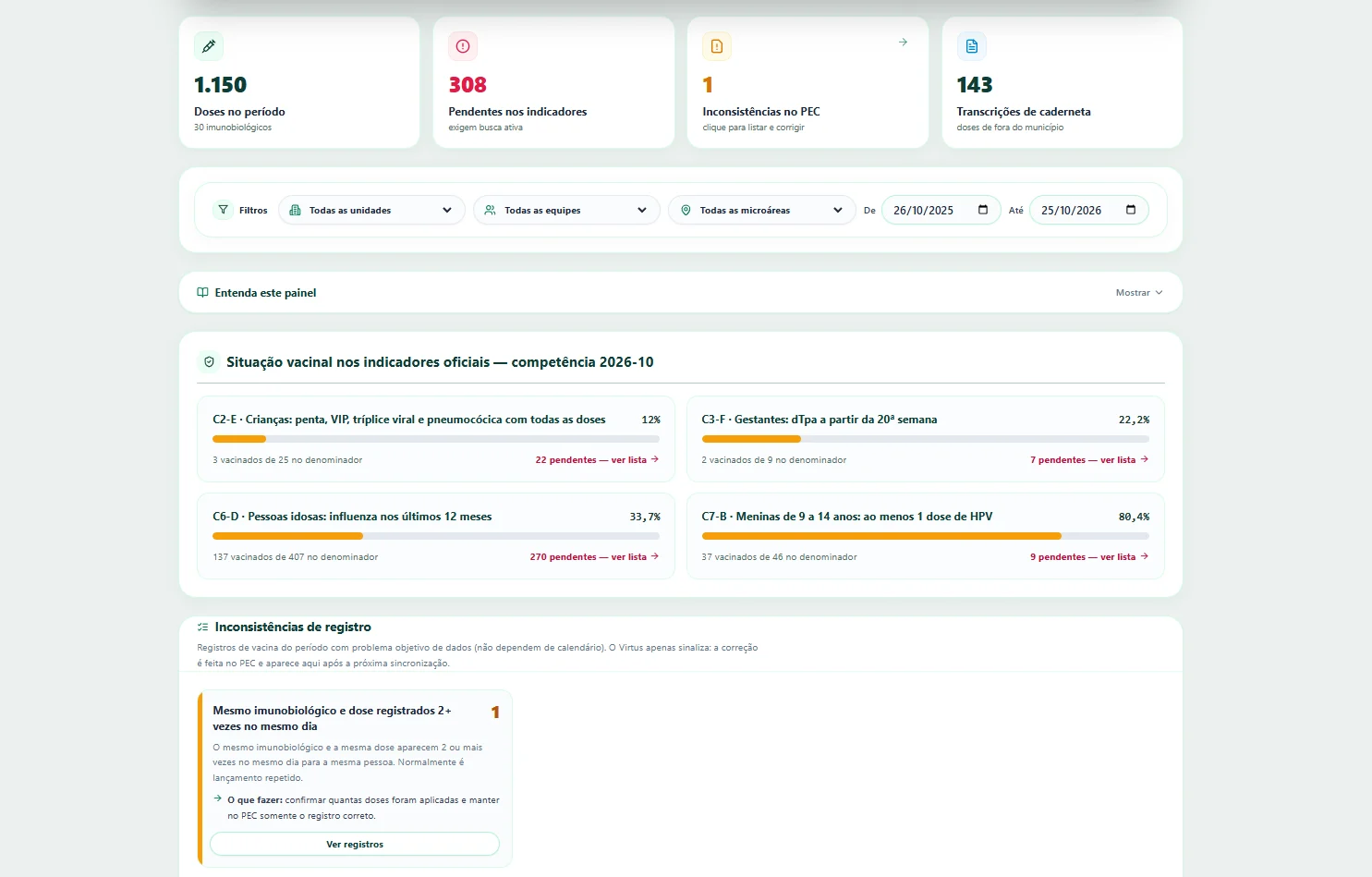Screen dimensions: 1372x877
Task: Click the C7-B HPV progress bar
Action: (926, 536)
